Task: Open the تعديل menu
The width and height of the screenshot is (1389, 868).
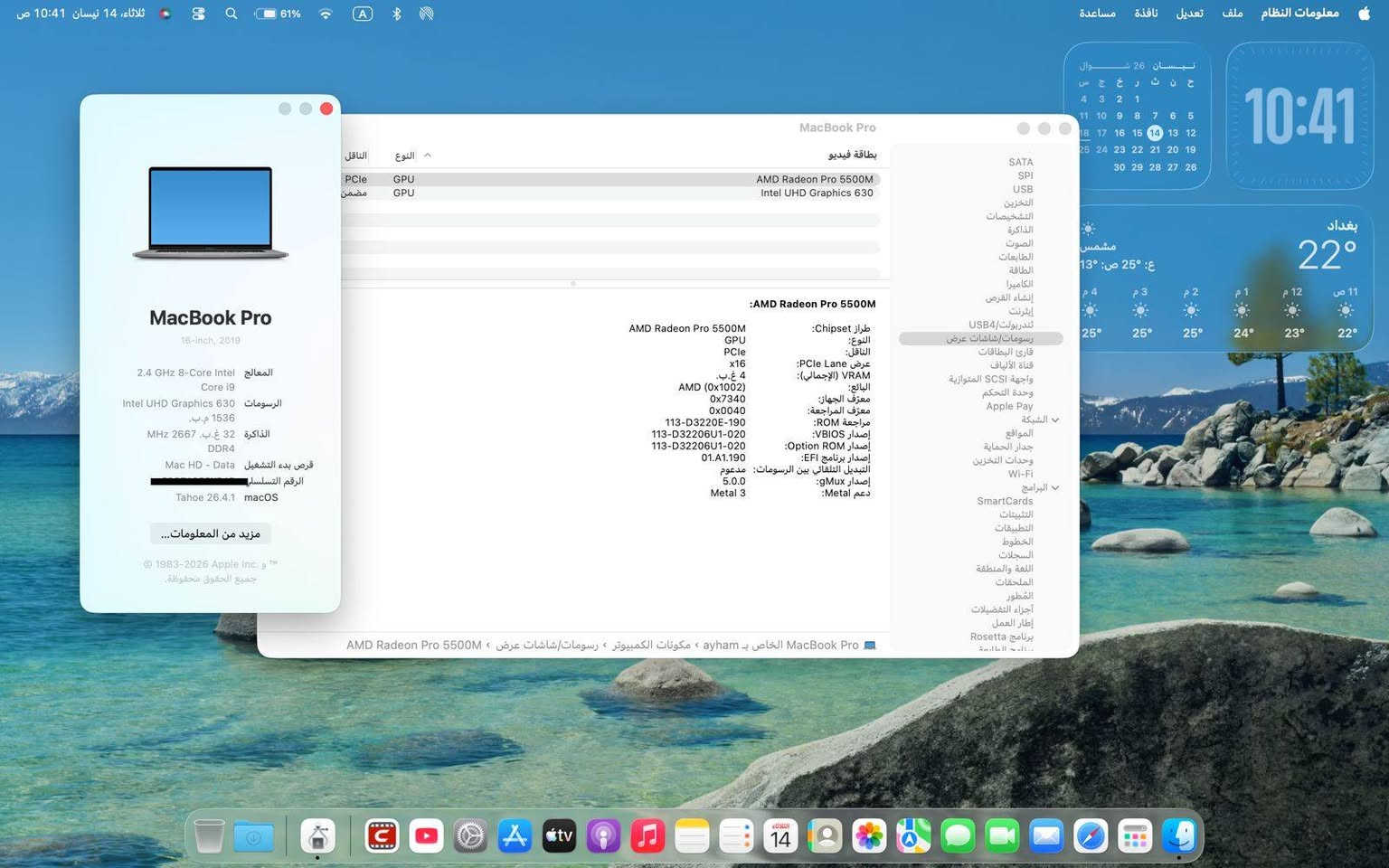Action: [1189, 13]
